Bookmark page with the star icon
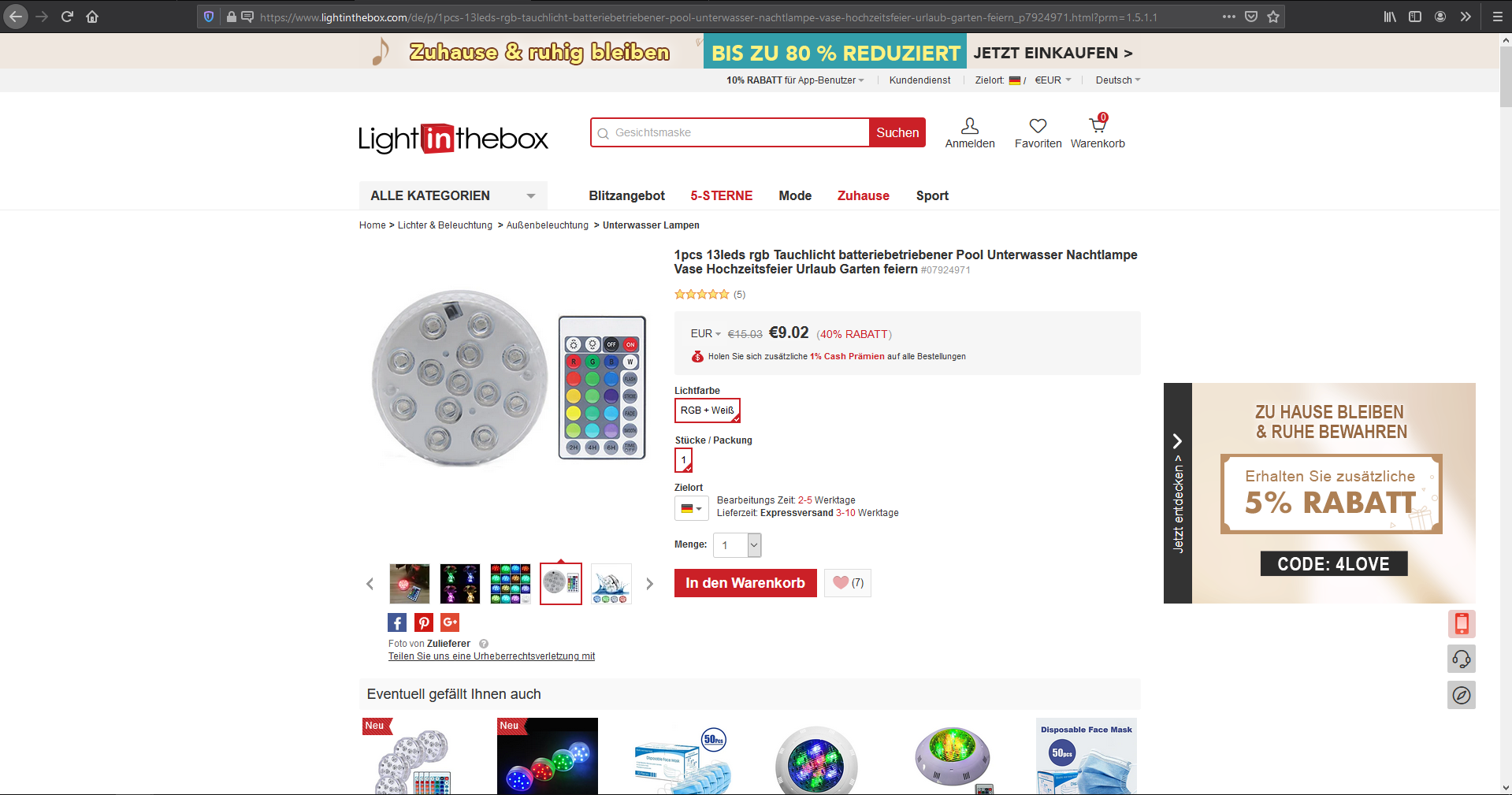This screenshot has width=1512, height=795. coord(1273,17)
